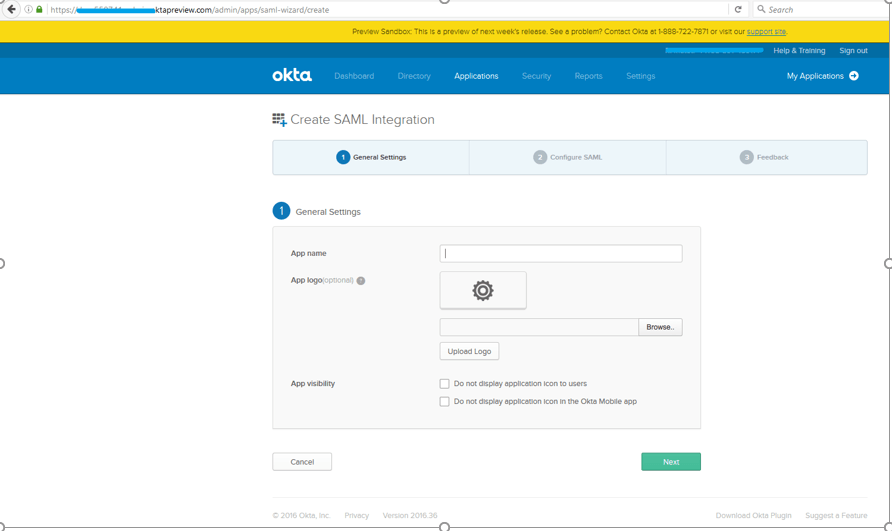The height and width of the screenshot is (531, 892).
Task: Click the Cancel button
Action: [302, 462]
